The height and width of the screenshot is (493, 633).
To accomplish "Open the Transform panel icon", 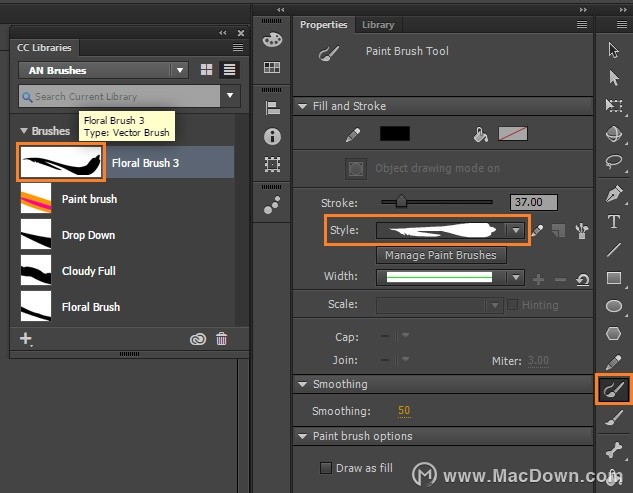I will (272, 164).
